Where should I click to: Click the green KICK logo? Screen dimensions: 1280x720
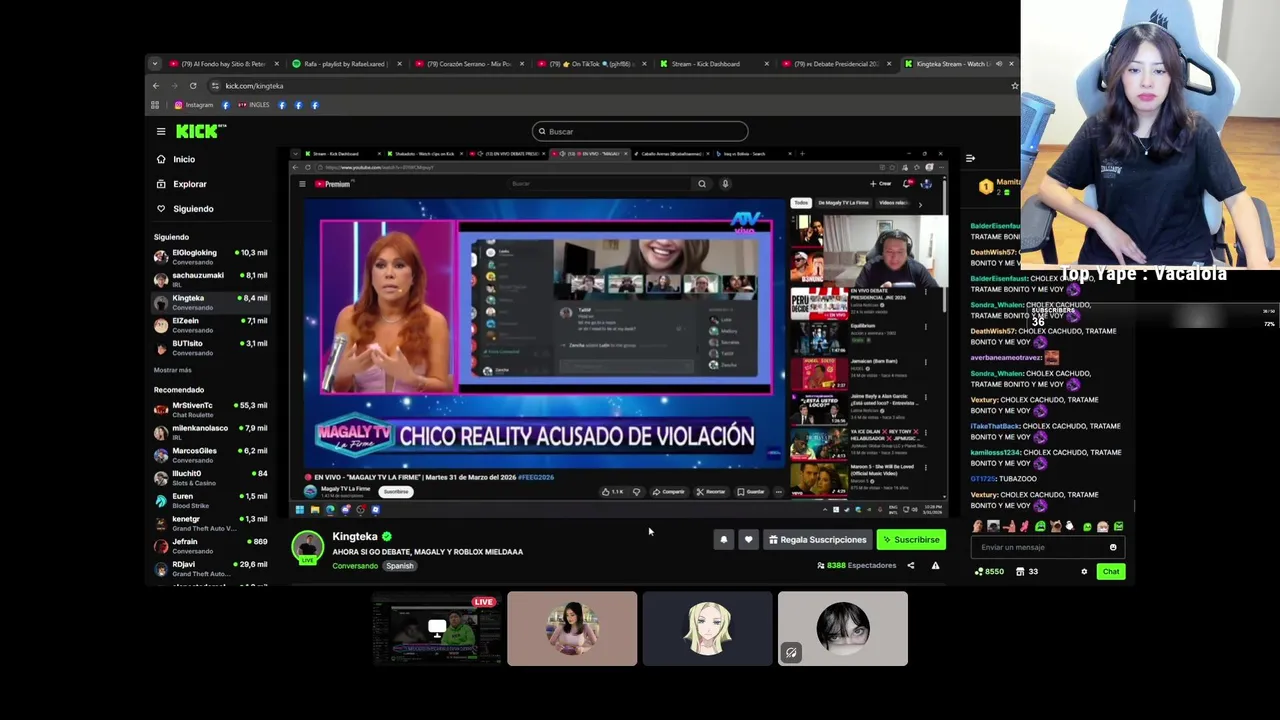(x=201, y=131)
